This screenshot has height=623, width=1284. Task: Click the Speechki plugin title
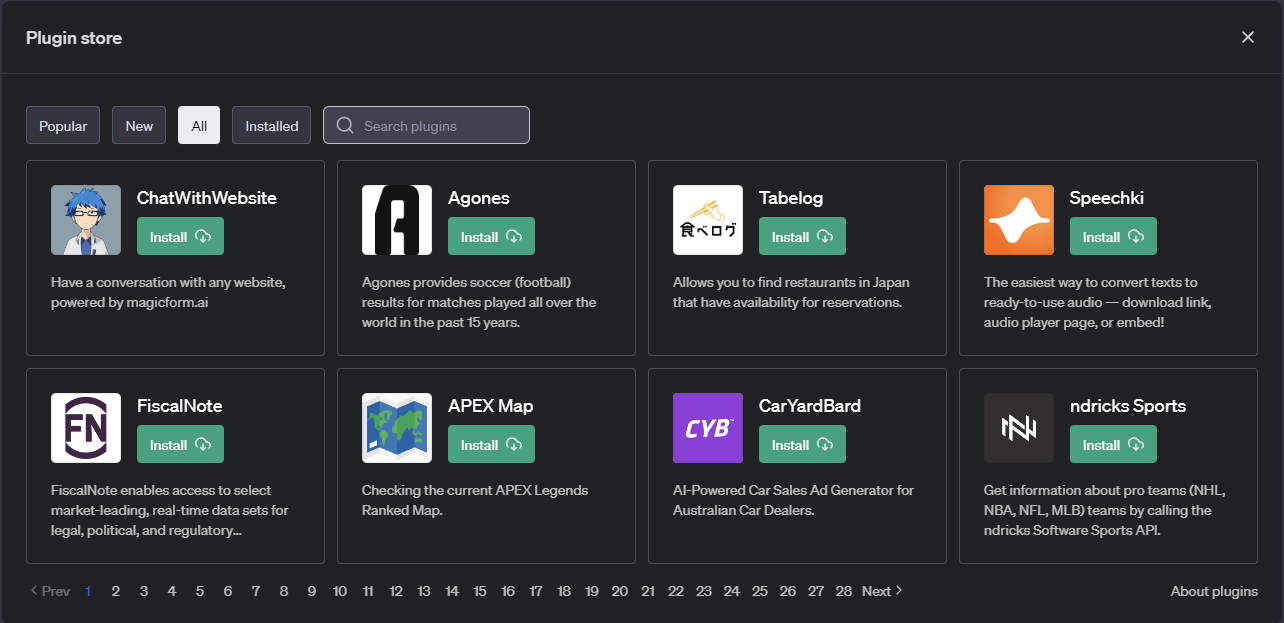point(1107,198)
